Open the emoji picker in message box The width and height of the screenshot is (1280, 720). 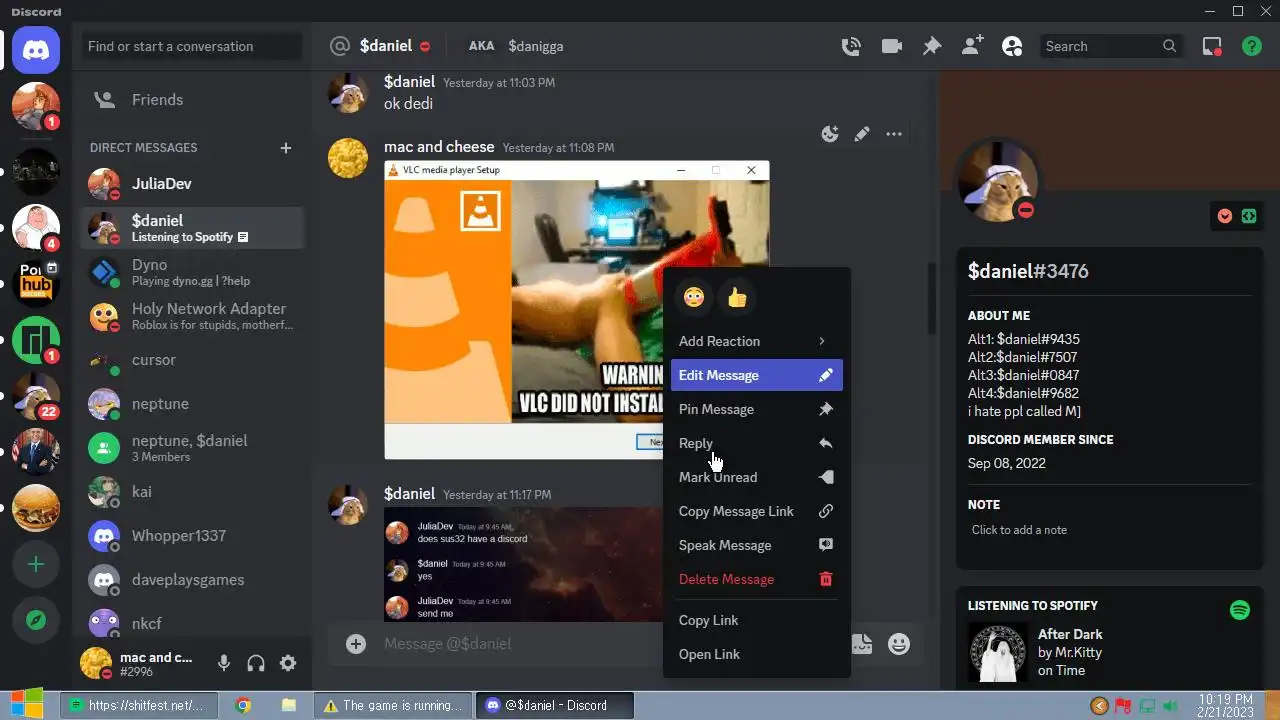coord(899,644)
